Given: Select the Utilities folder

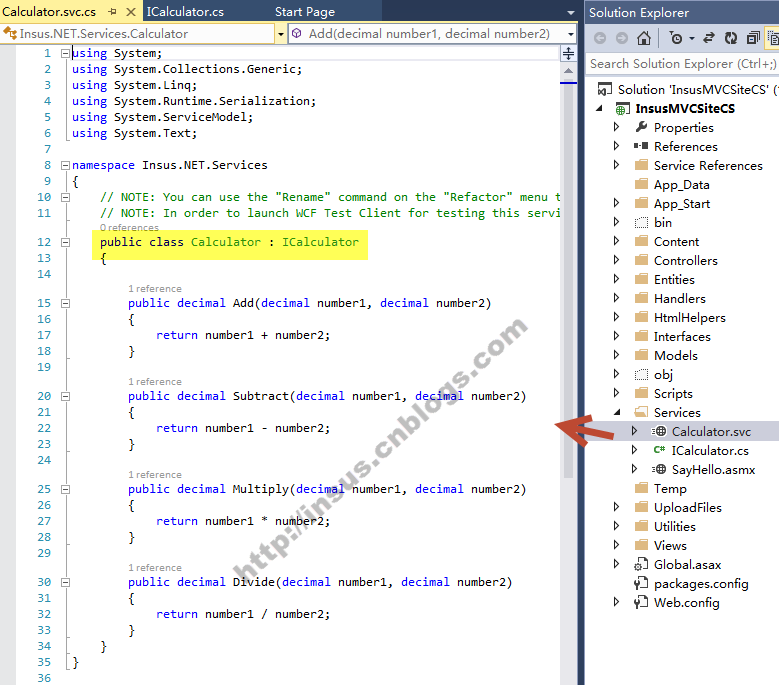Looking at the screenshot, I should (674, 526).
